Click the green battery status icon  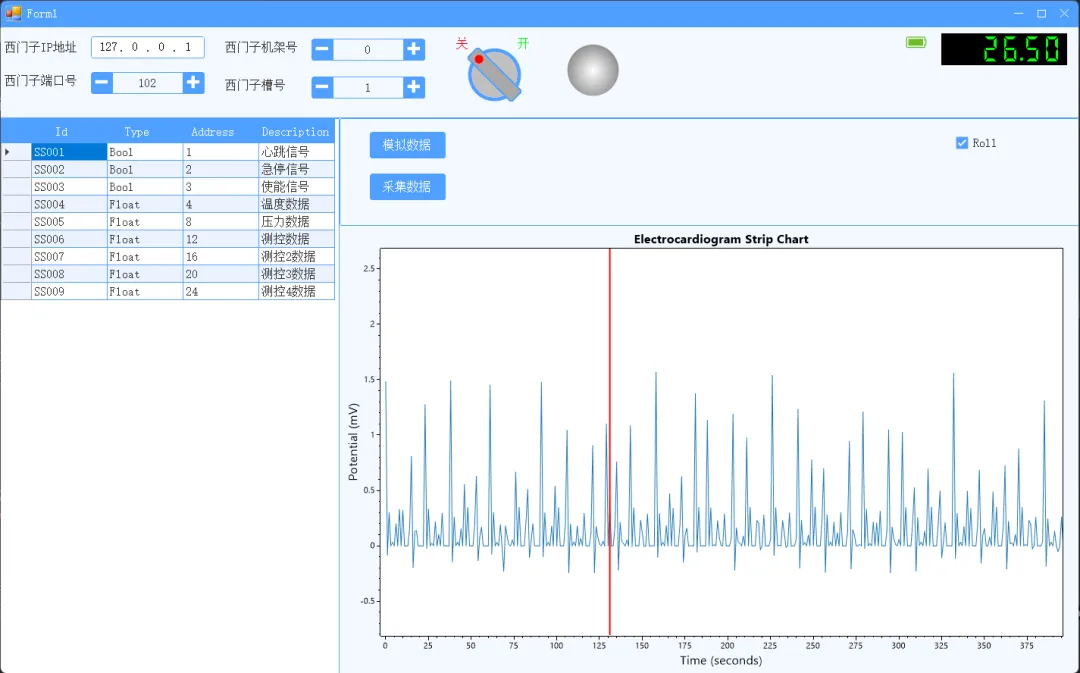[x=916, y=43]
